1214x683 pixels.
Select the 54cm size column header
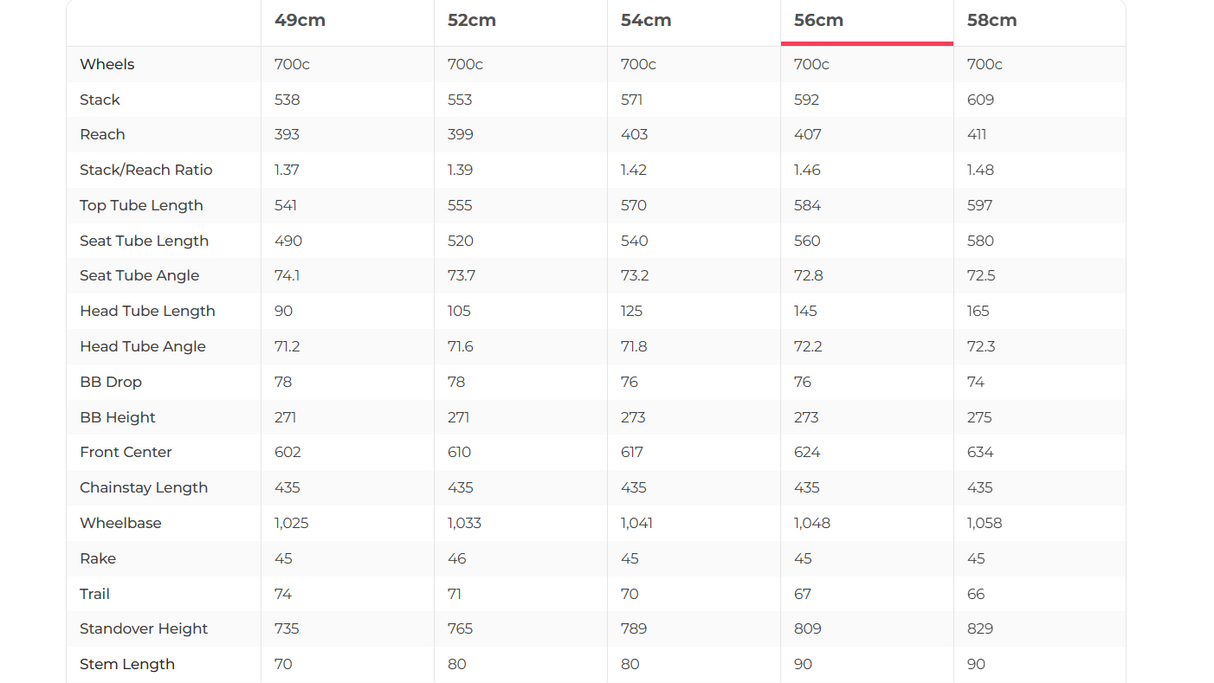click(645, 21)
